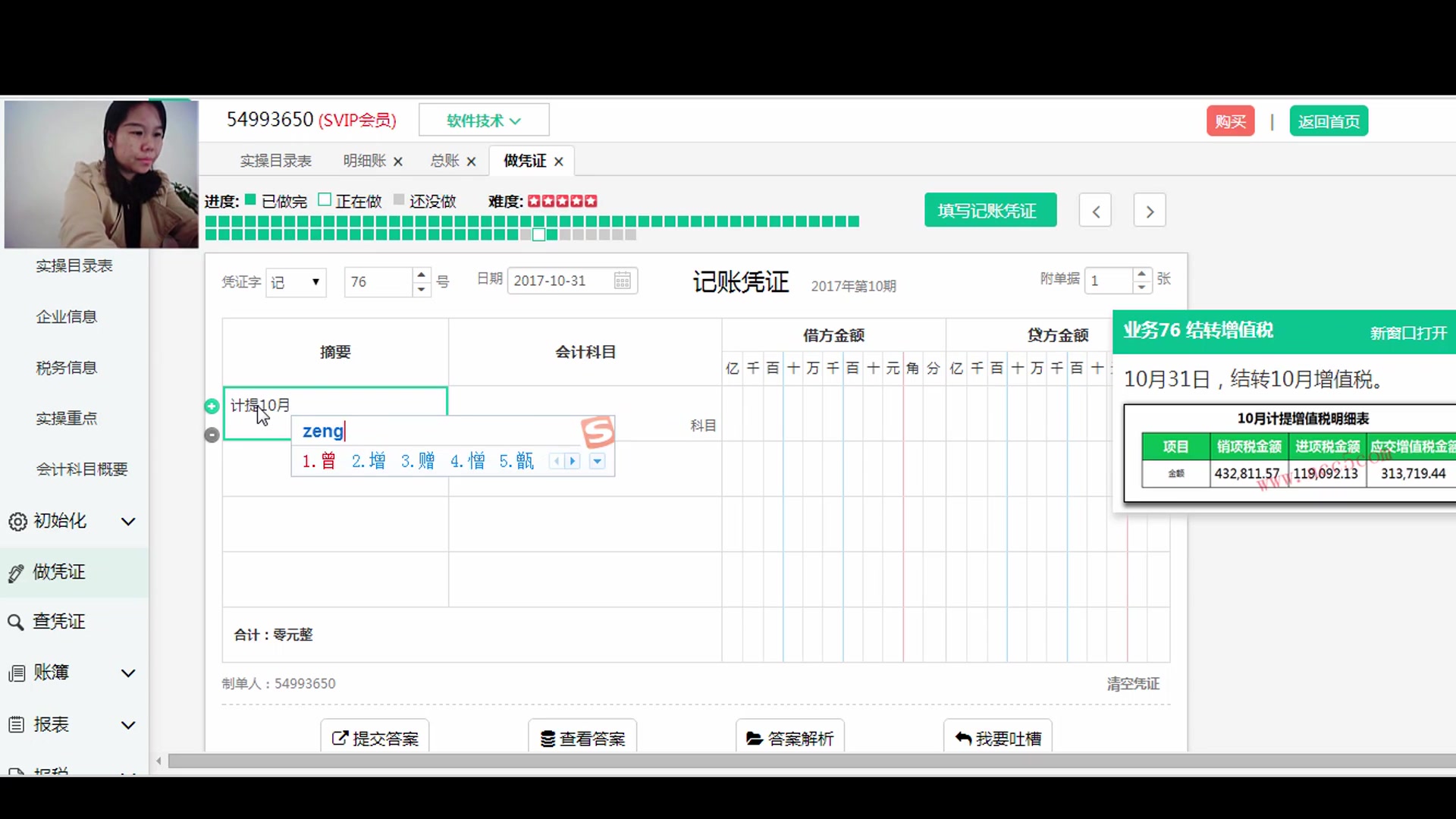Open 查凭证 using the magnifier icon
1456x819 pixels.
tap(16, 622)
